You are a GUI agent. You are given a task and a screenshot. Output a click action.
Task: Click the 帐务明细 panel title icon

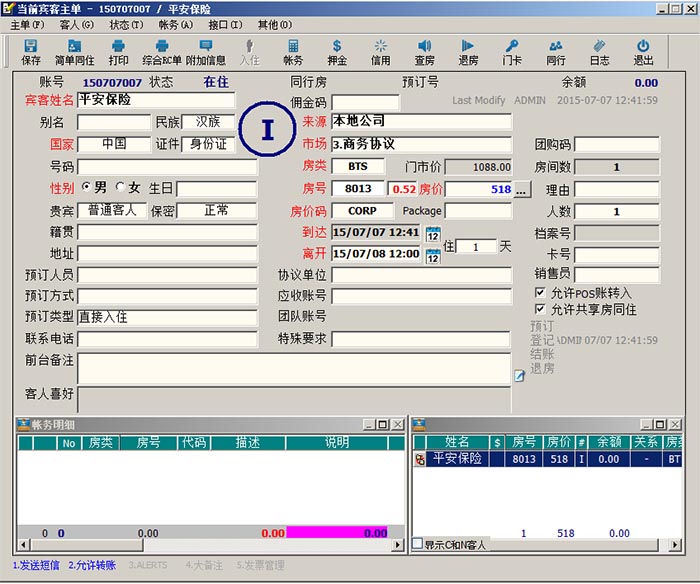click(23, 424)
